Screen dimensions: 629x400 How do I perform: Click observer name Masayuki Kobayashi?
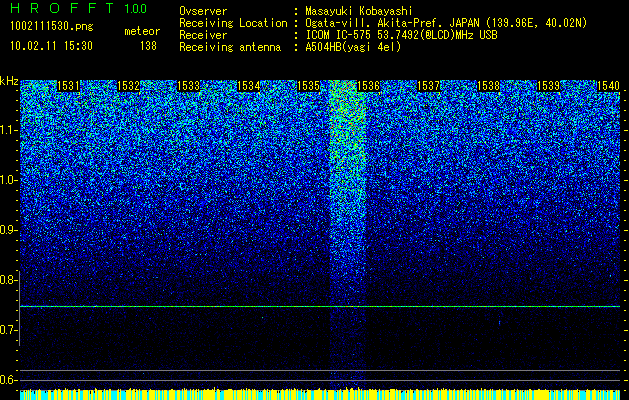(359, 11)
